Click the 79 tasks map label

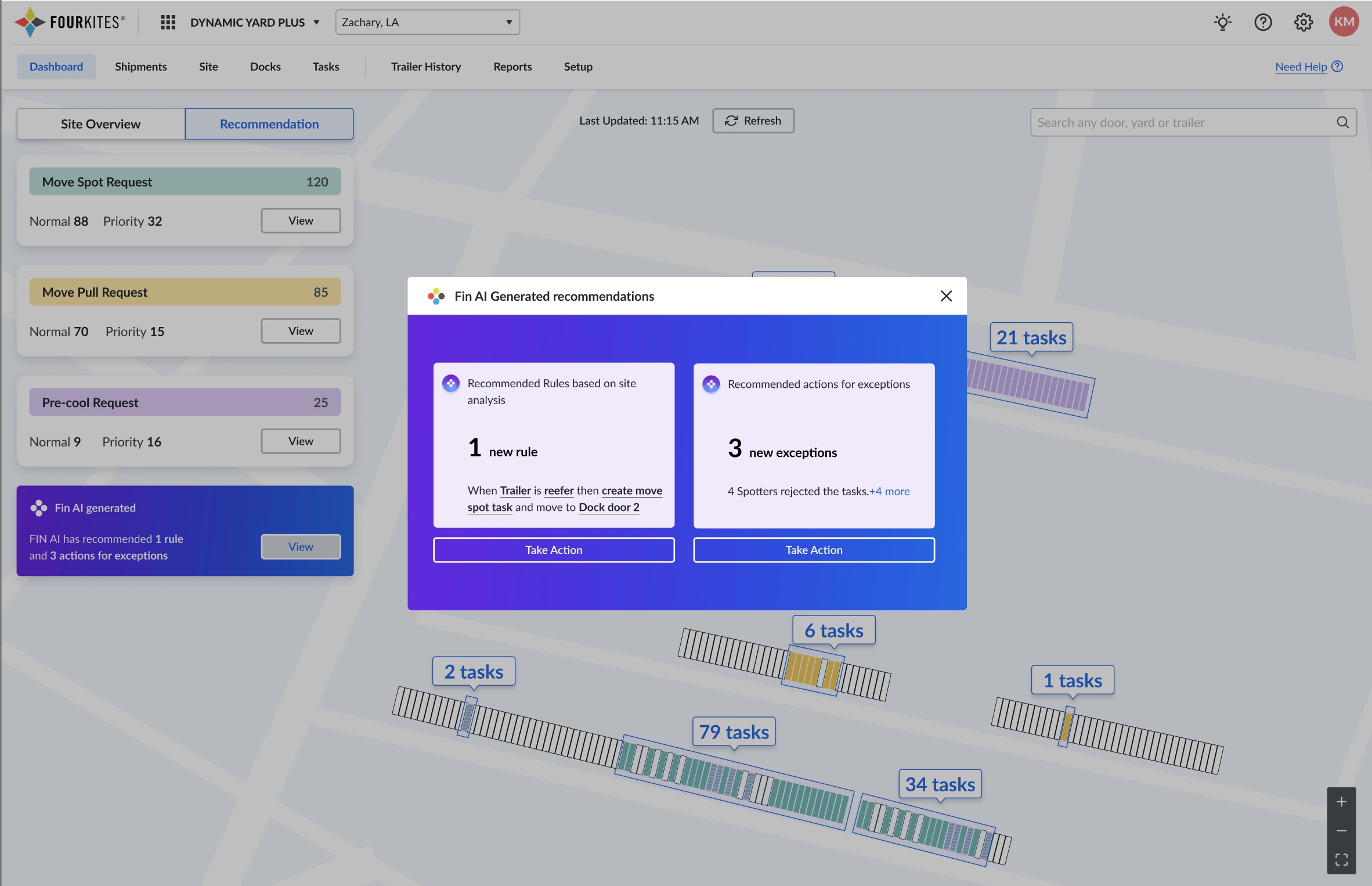click(734, 732)
